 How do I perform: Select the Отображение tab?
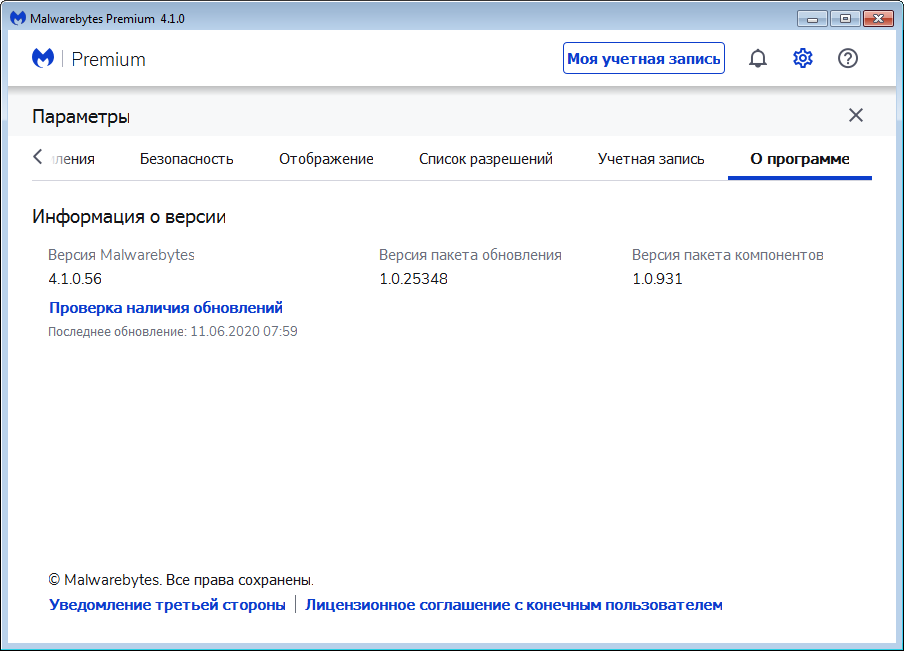tap(326, 159)
